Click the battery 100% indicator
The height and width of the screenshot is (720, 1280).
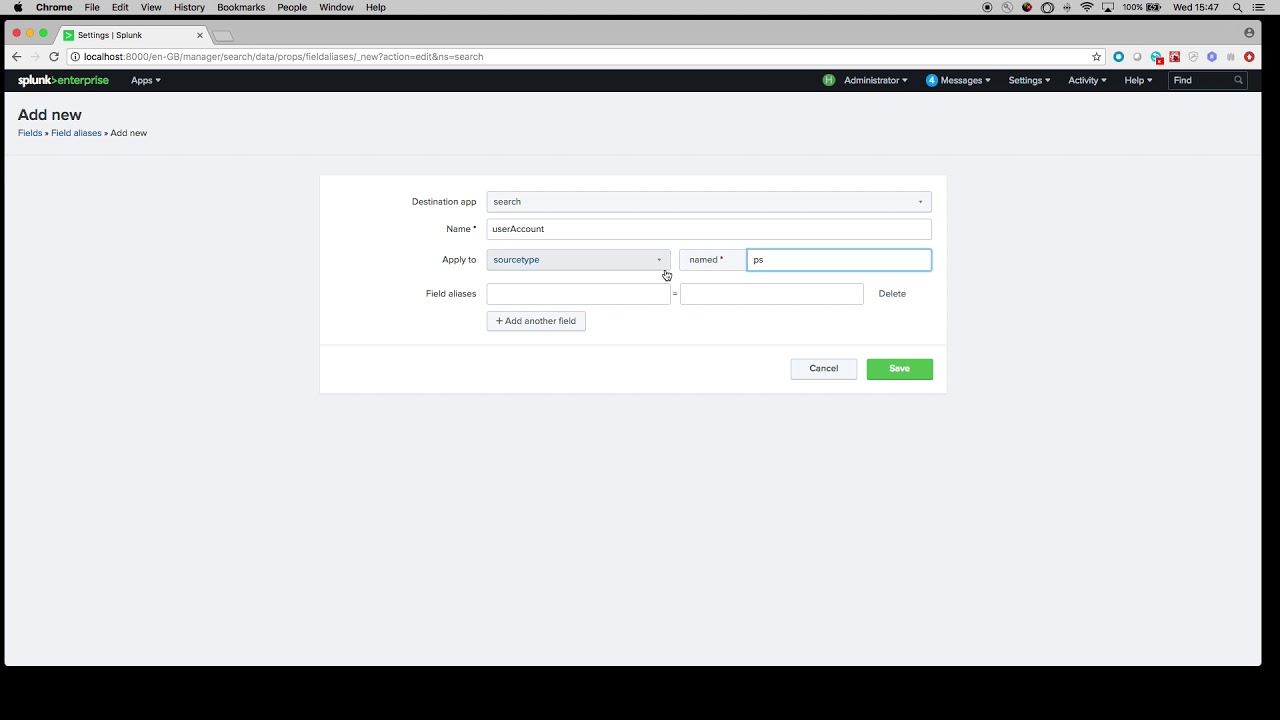1143,7
